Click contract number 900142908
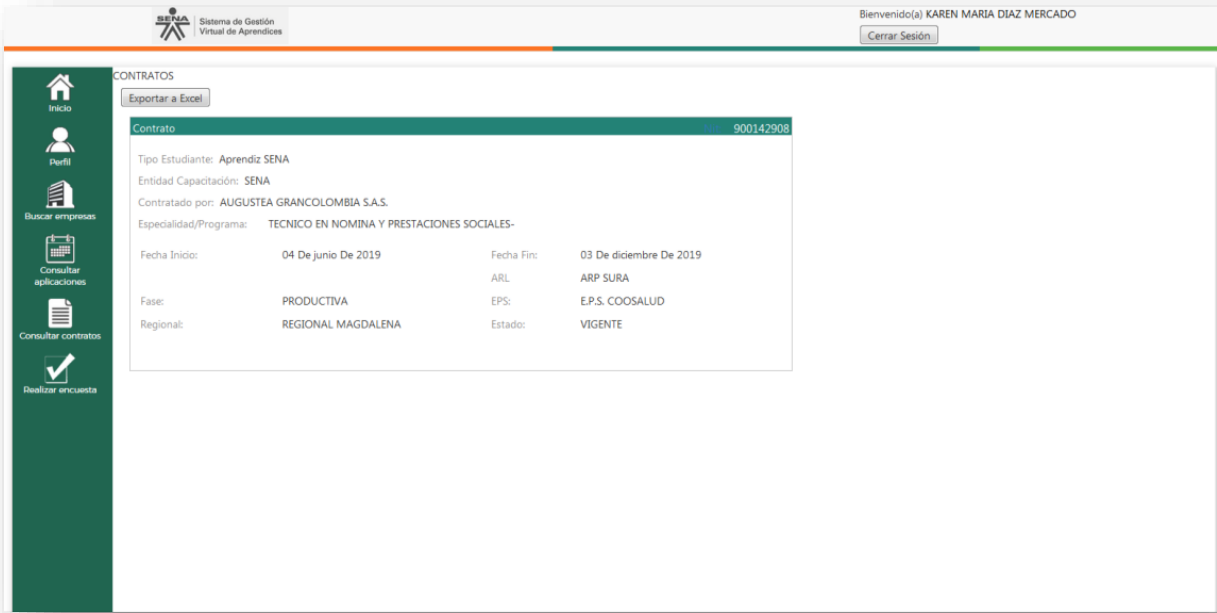 tap(761, 128)
